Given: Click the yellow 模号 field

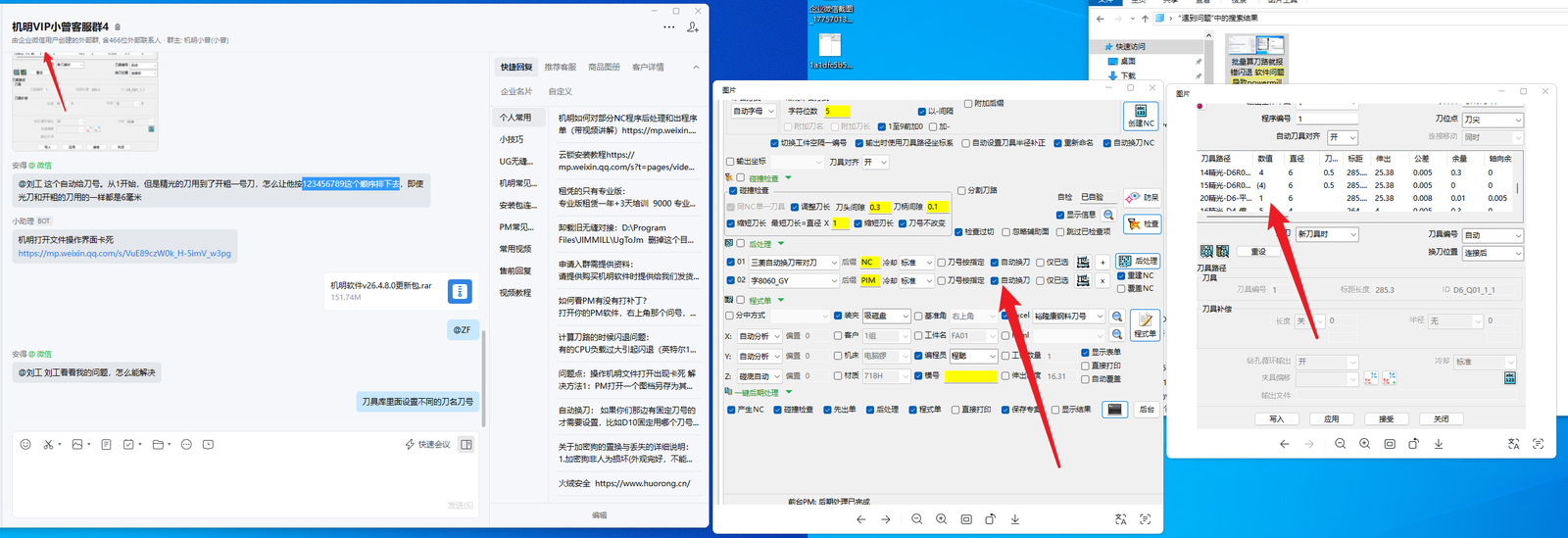Looking at the screenshot, I should click(x=970, y=375).
